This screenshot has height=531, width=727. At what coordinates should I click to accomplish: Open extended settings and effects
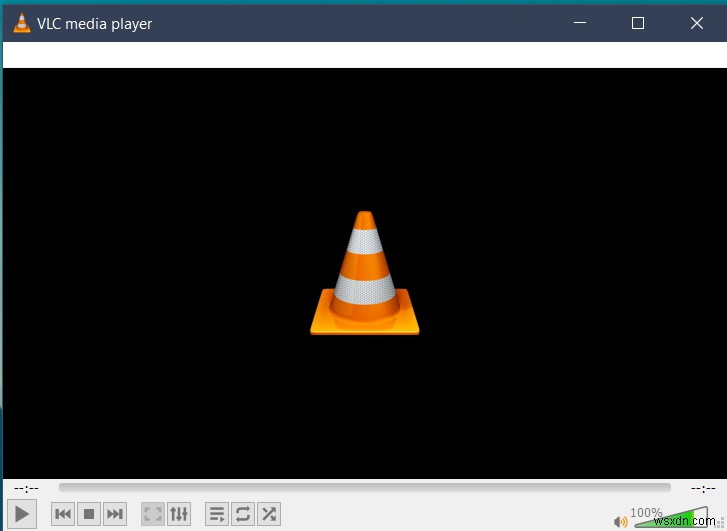[x=179, y=514]
